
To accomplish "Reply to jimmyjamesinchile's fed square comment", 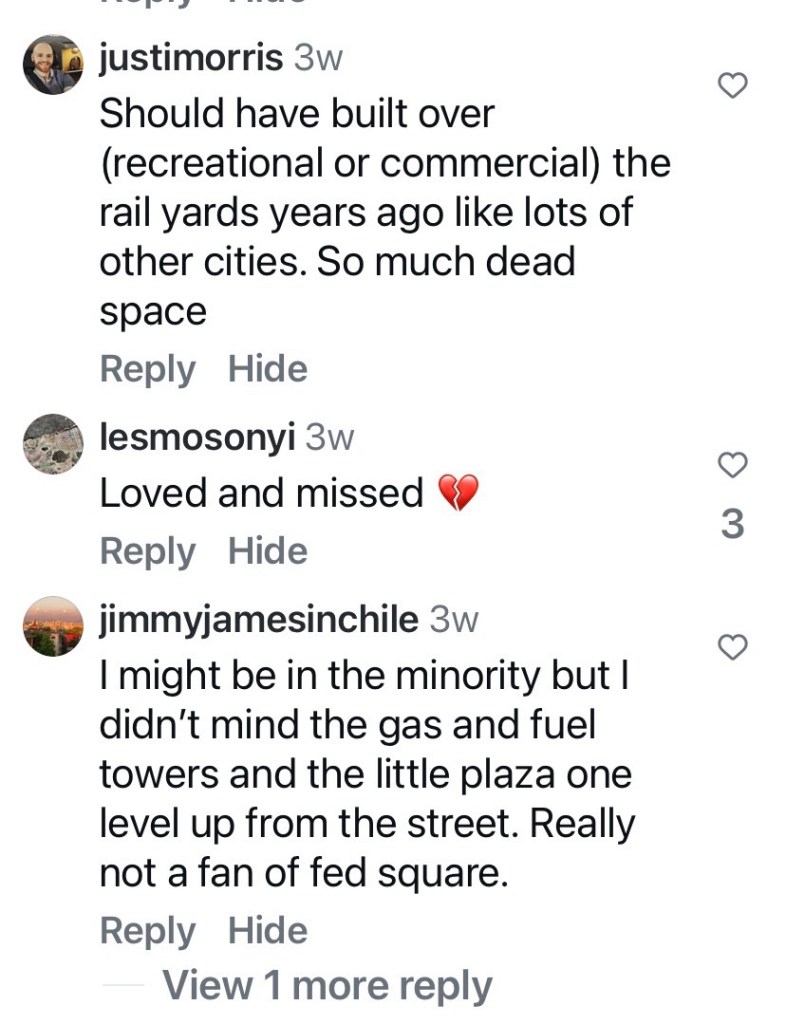I will pyautogui.click(x=147, y=931).
